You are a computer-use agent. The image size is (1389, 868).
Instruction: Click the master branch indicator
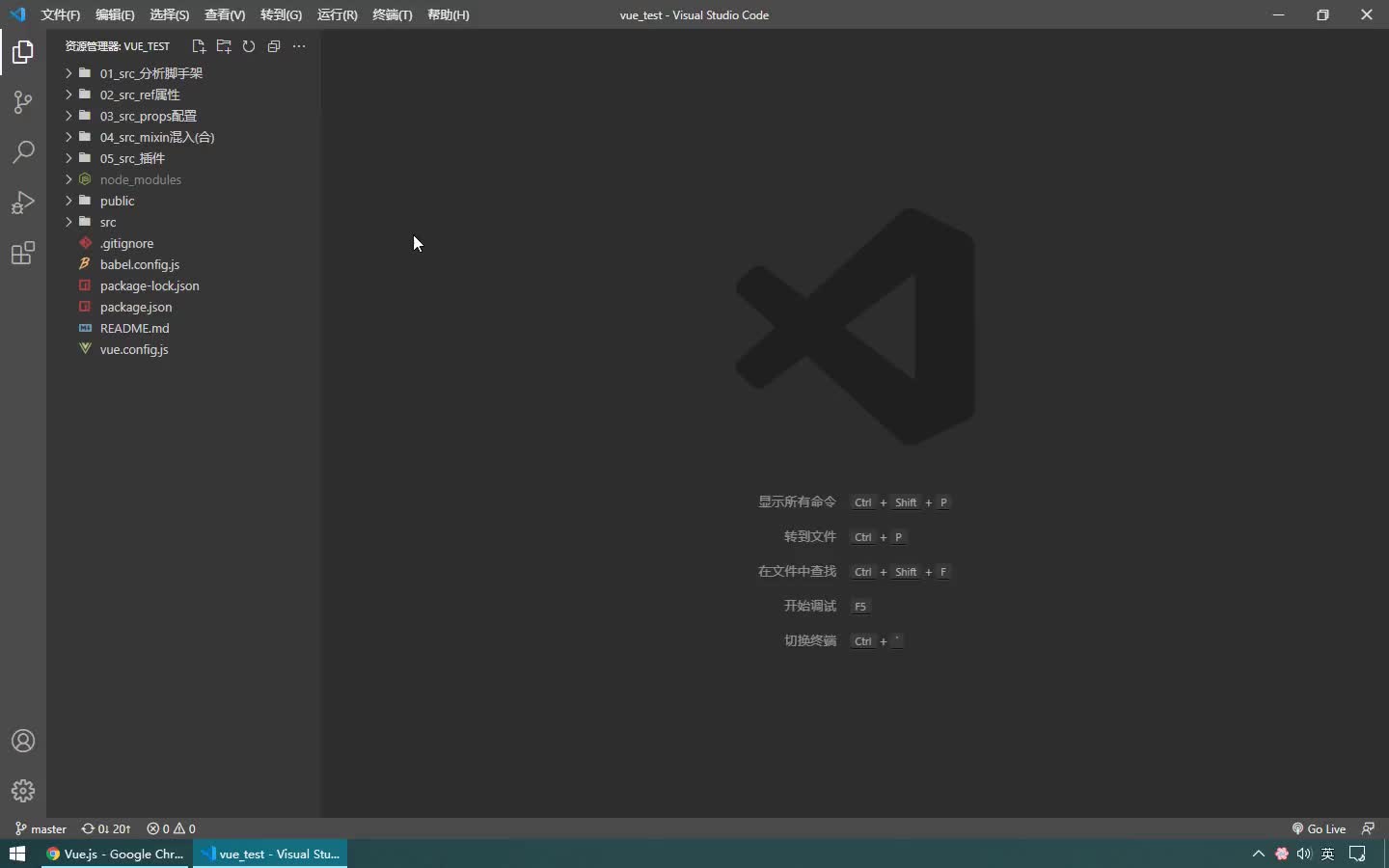pyautogui.click(x=41, y=828)
